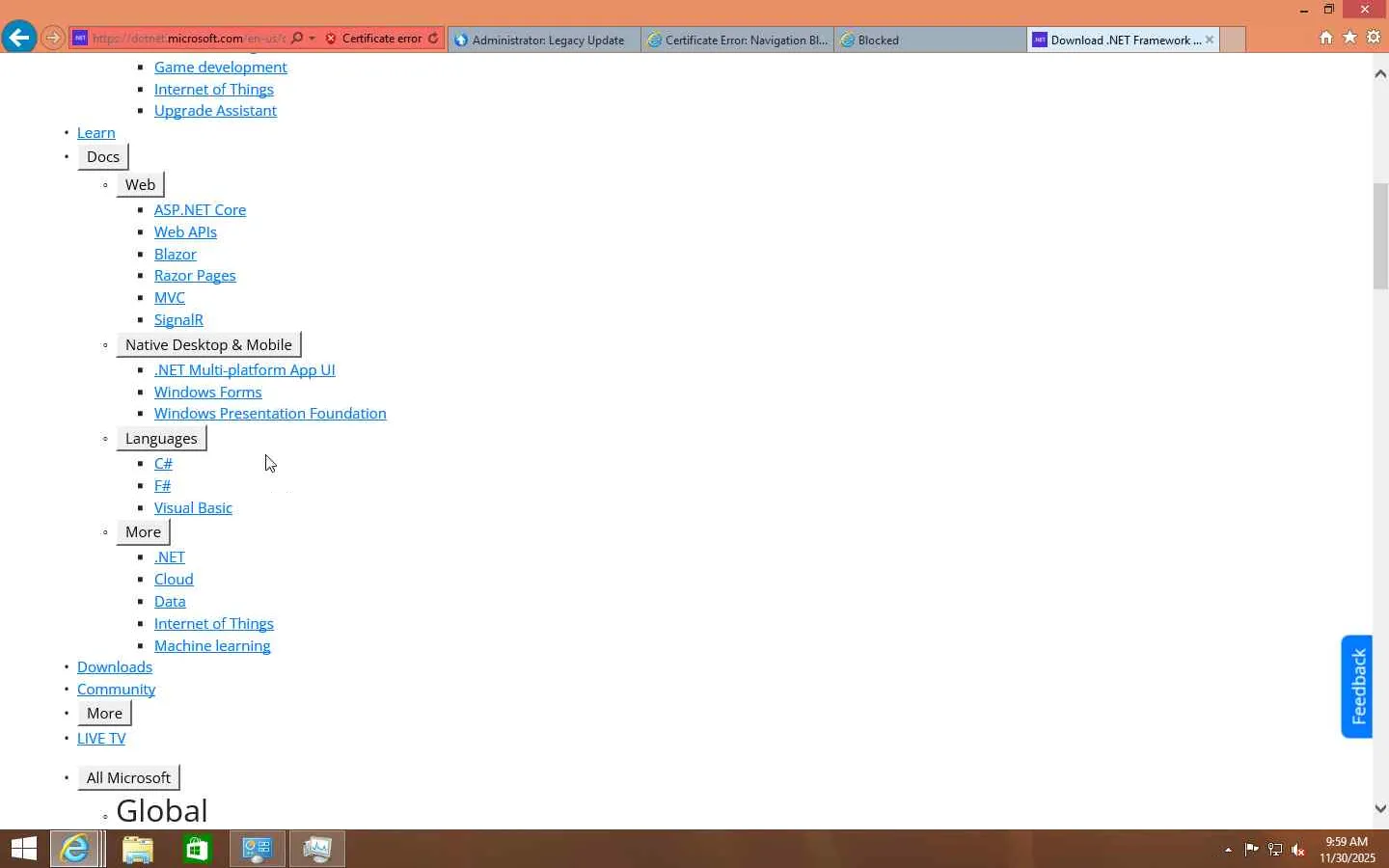Screen dimensions: 1389x868
Task: Click the page scrollbar up arrow
Action: pos(1380,73)
